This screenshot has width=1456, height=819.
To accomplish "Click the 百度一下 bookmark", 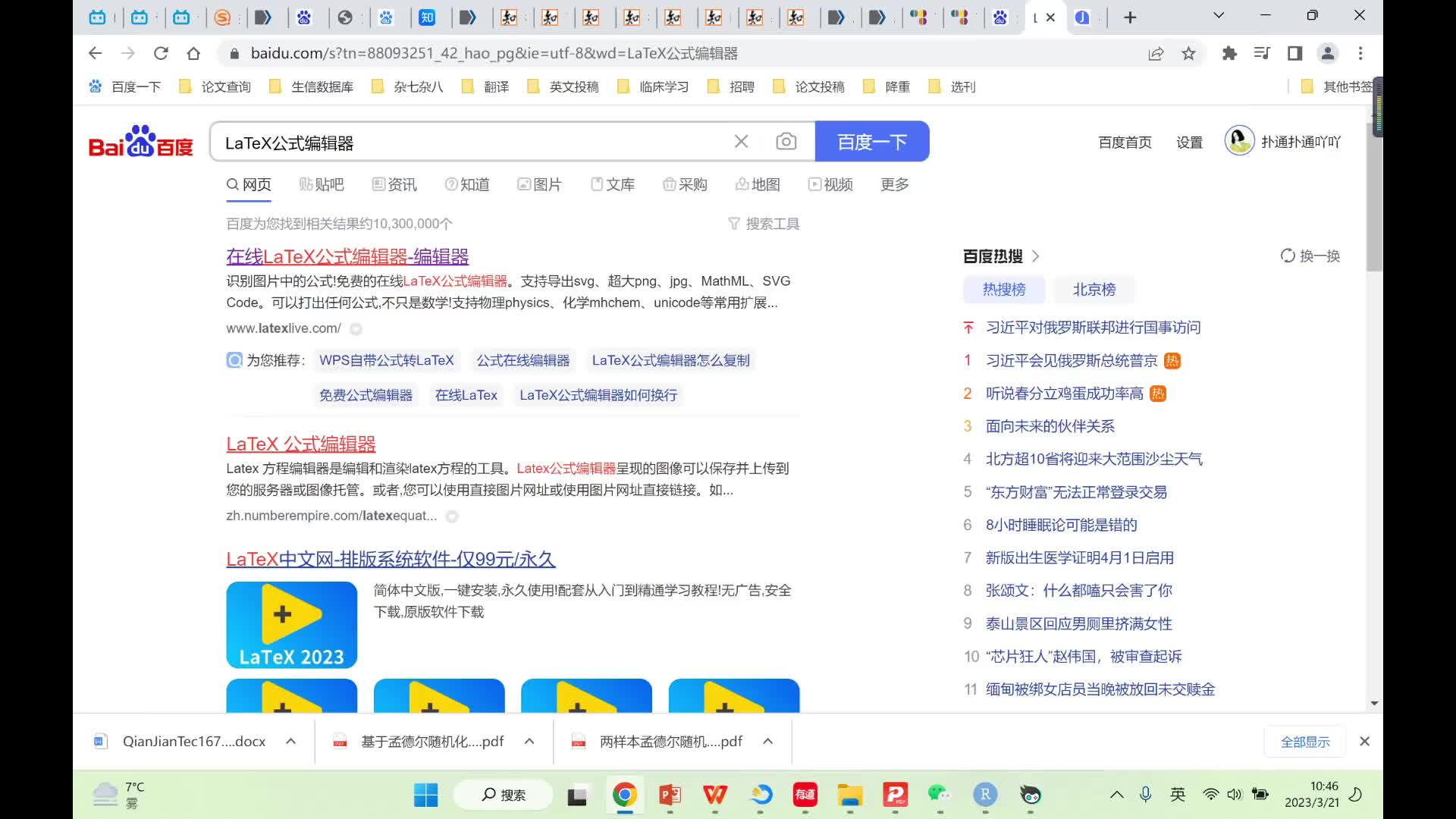I will point(125,86).
